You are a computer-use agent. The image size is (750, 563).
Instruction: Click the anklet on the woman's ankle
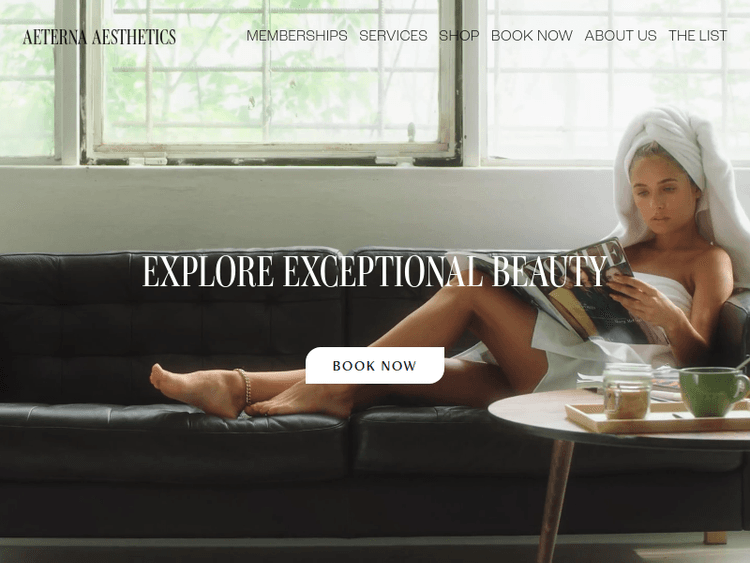point(245,385)
